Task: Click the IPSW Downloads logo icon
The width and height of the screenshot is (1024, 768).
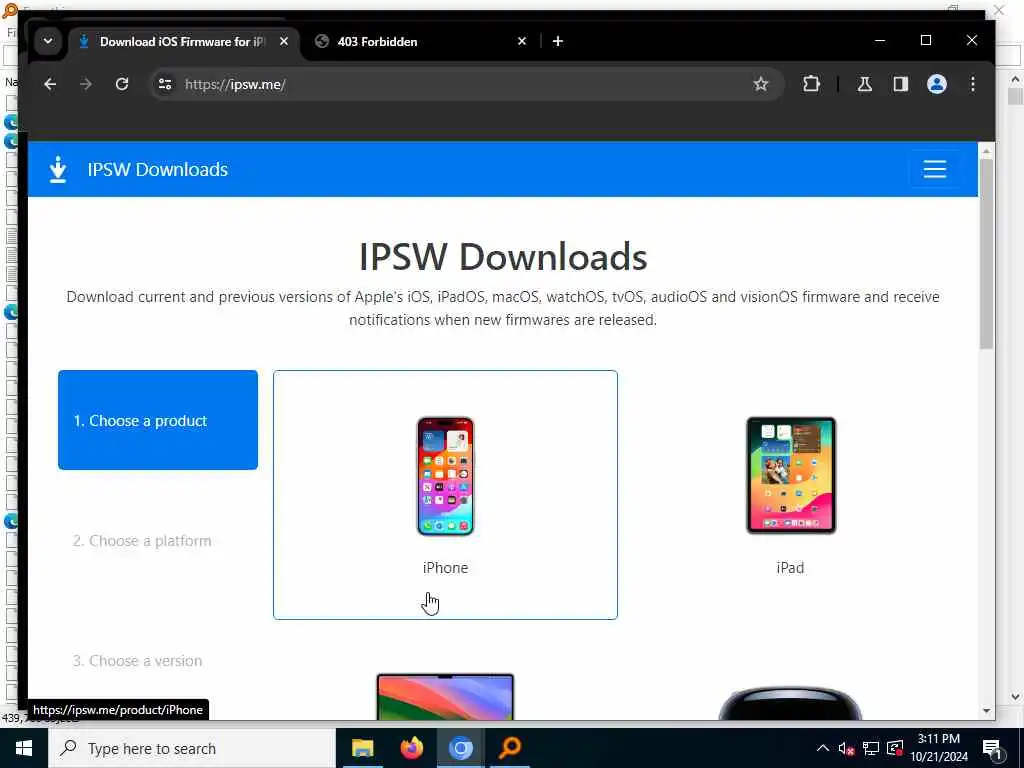Action: coord(58,169)
